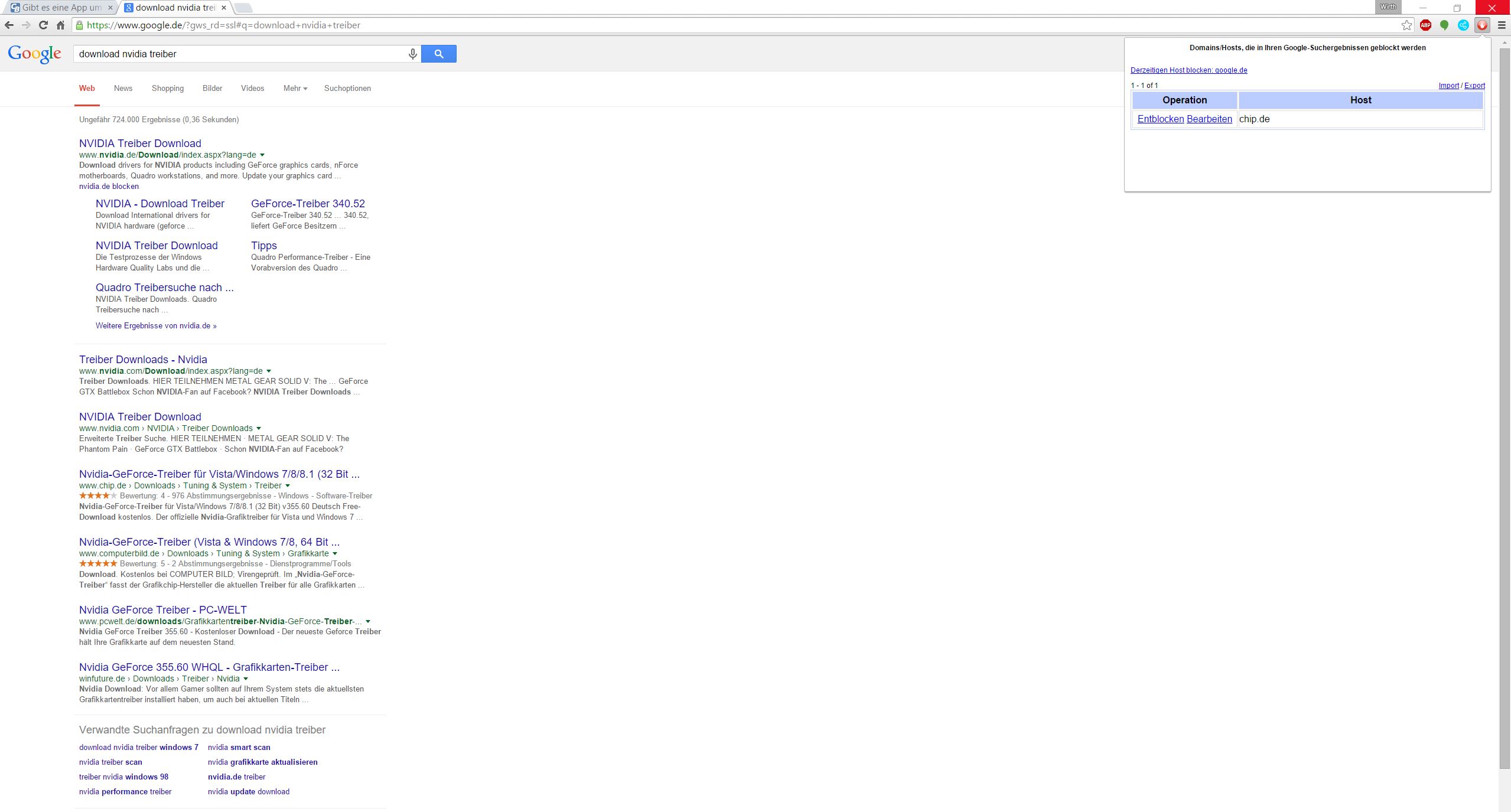Open the Suchoptionen menu item
1511x812 pixels.
347,88
